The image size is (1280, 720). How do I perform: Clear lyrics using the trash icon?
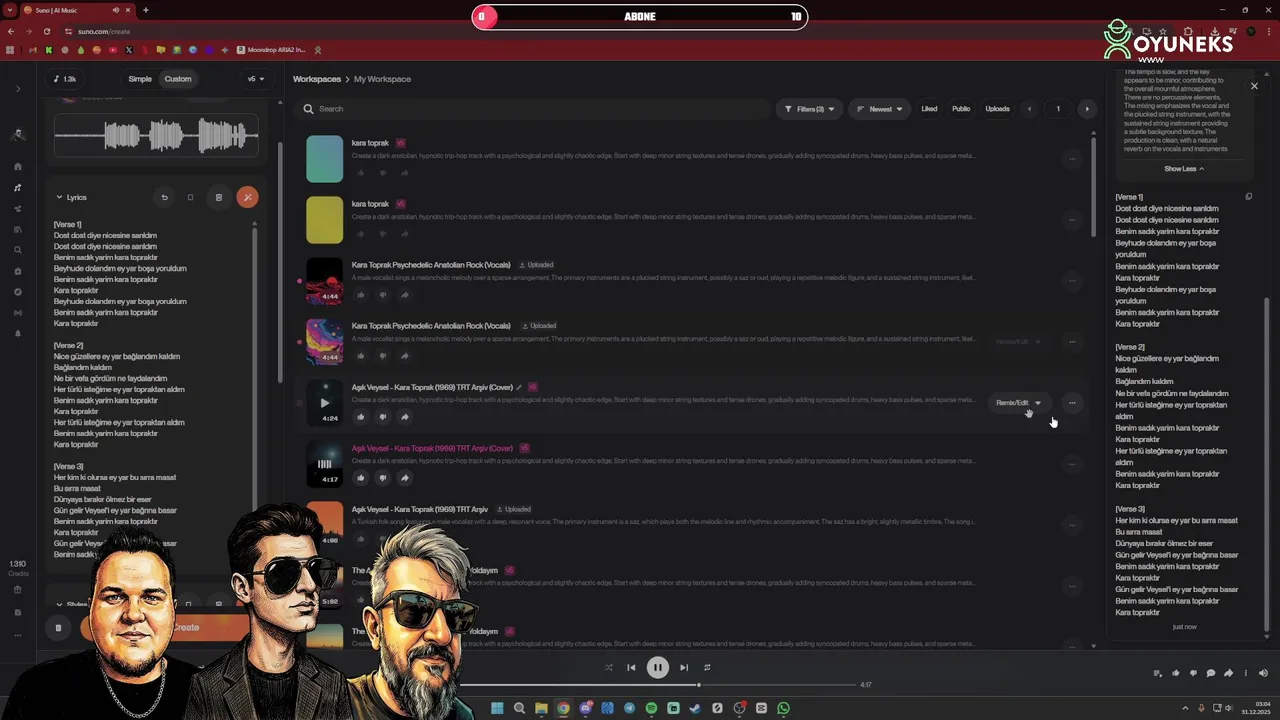(218, 197)
